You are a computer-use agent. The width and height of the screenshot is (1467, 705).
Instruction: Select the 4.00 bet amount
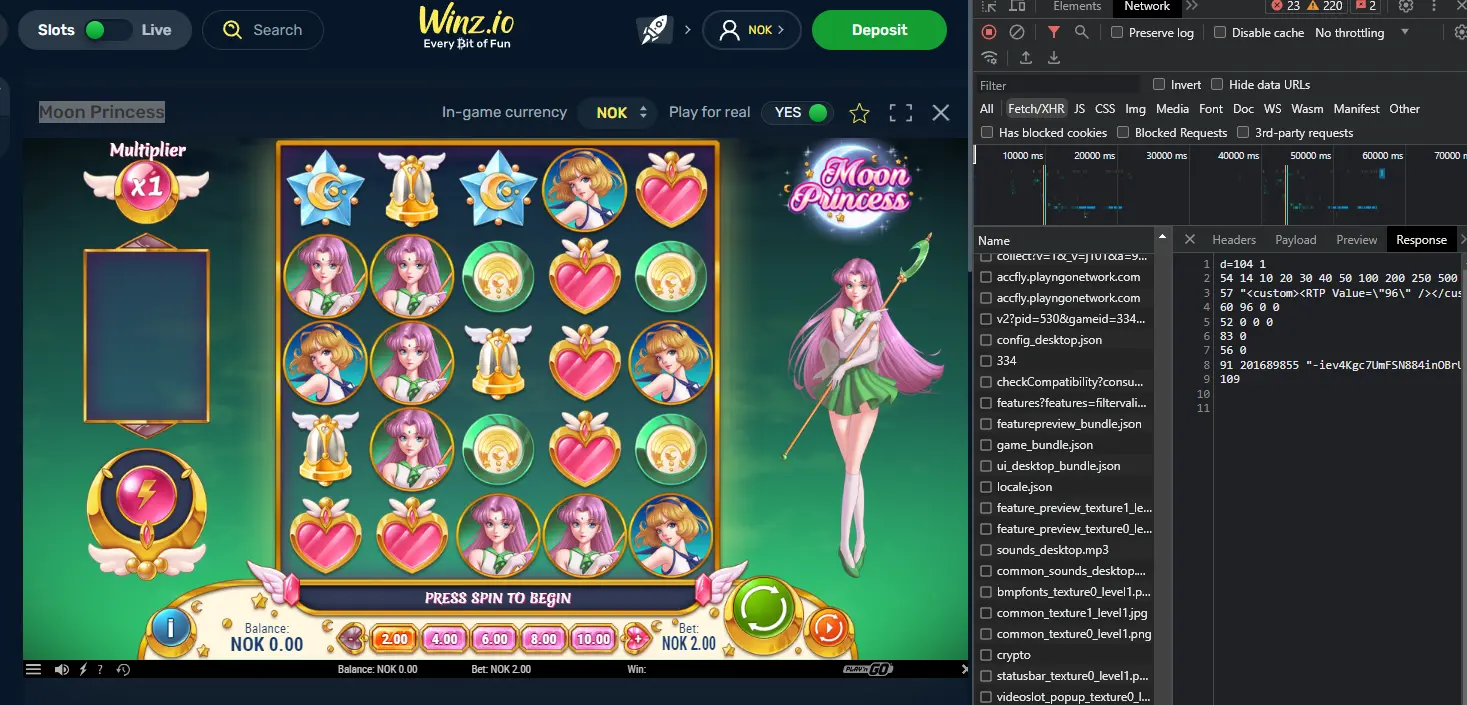(444, 638)
